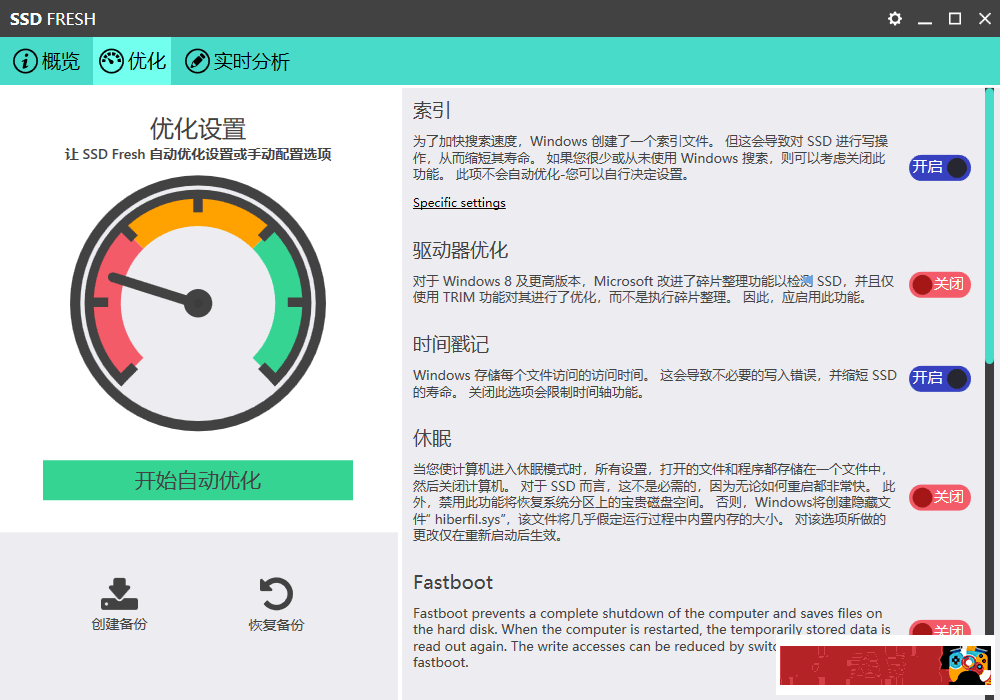The image size is (1000, 700).
Task: Click the 创建备份 download icon
Action: pyautogui.click(x=119, y=594)
